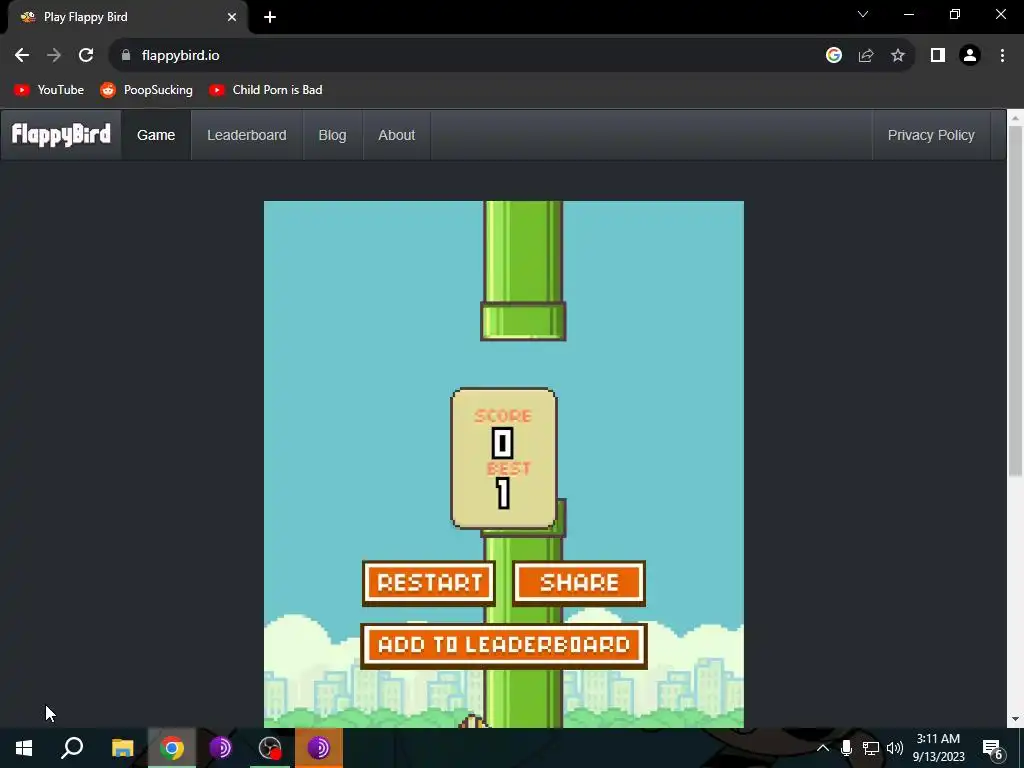
Task: Open the clock showing 3:11 AM
Action: pos(938,748)
